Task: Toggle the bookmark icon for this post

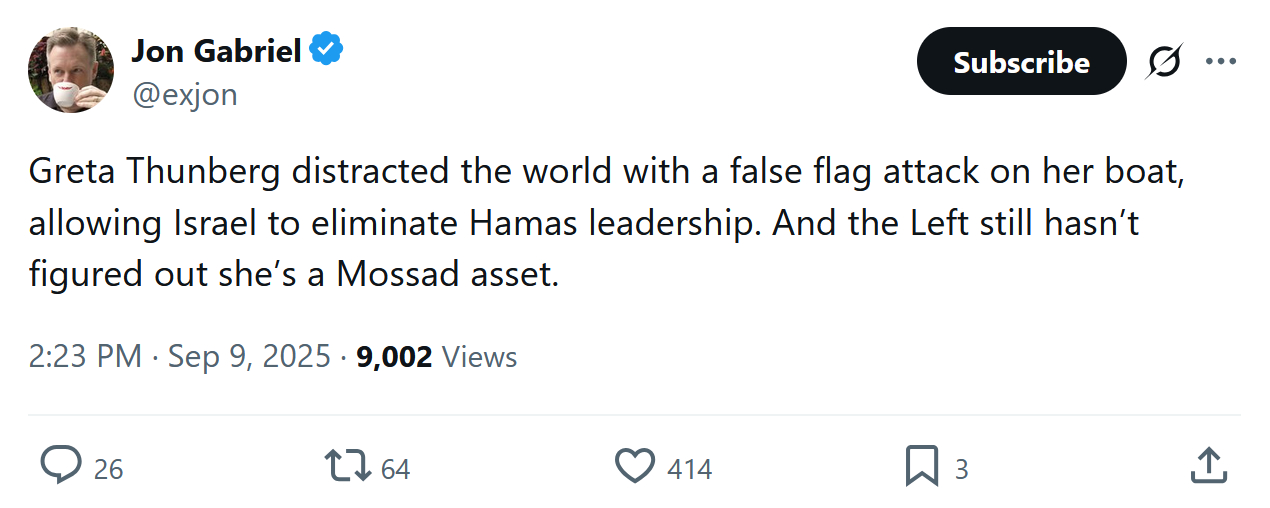Action: point(921,466)
